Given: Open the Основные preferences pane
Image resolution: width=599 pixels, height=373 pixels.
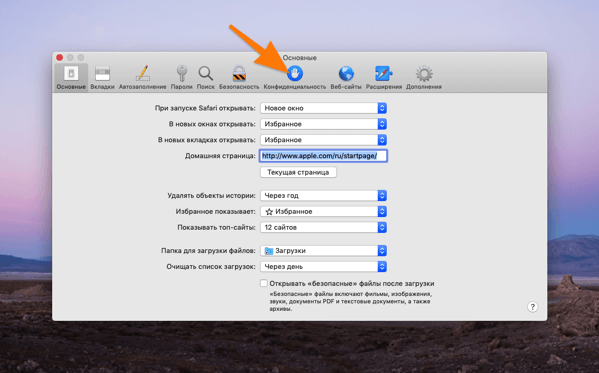Looking at the screenshot, I should [x=71, y=78].
